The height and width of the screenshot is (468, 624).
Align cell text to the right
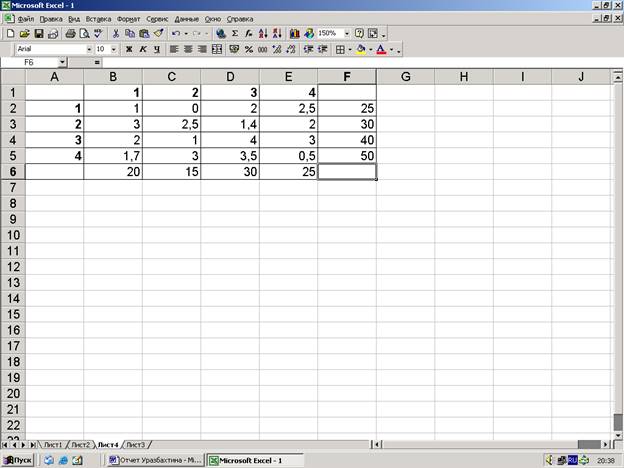click(203, 49)
